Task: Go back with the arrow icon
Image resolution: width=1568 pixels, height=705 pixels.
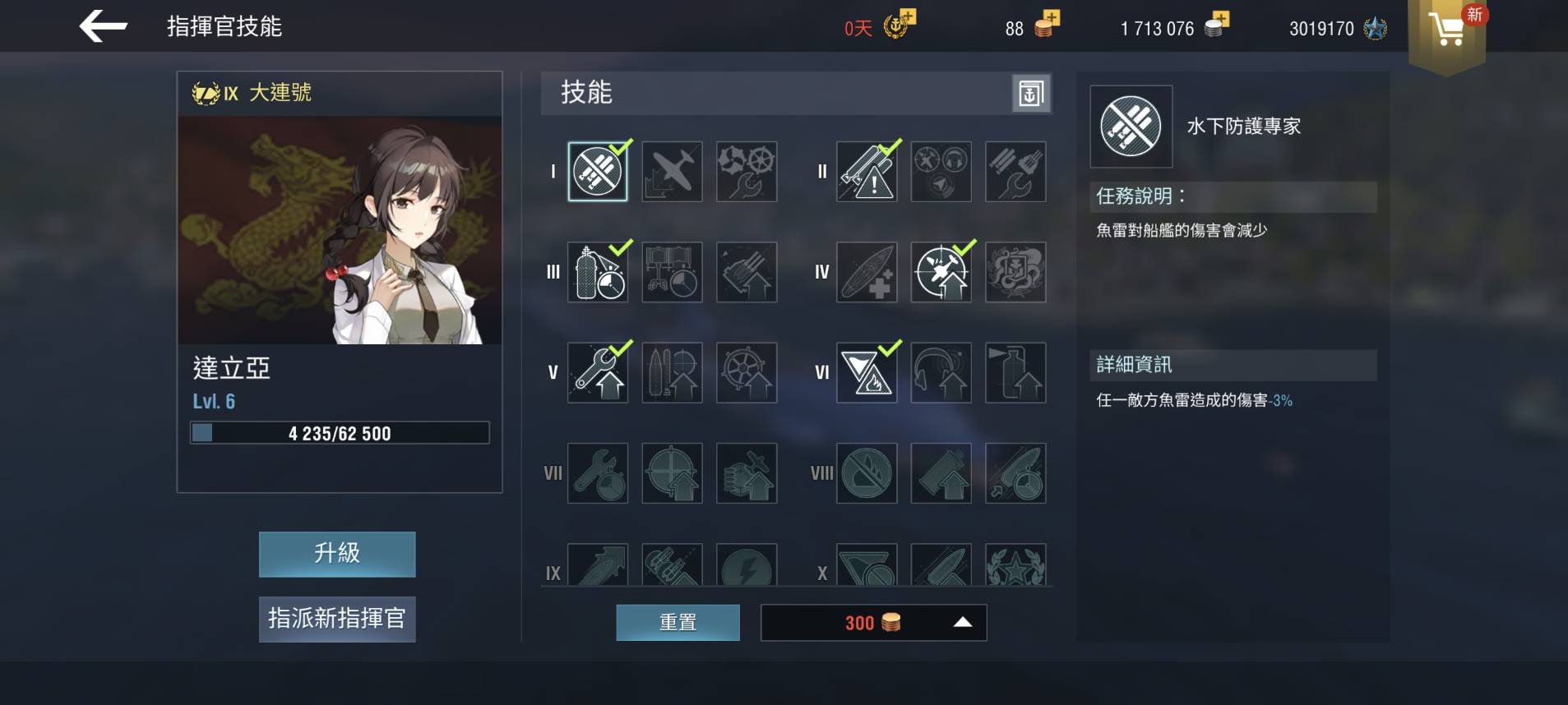Action: point(104,26)
